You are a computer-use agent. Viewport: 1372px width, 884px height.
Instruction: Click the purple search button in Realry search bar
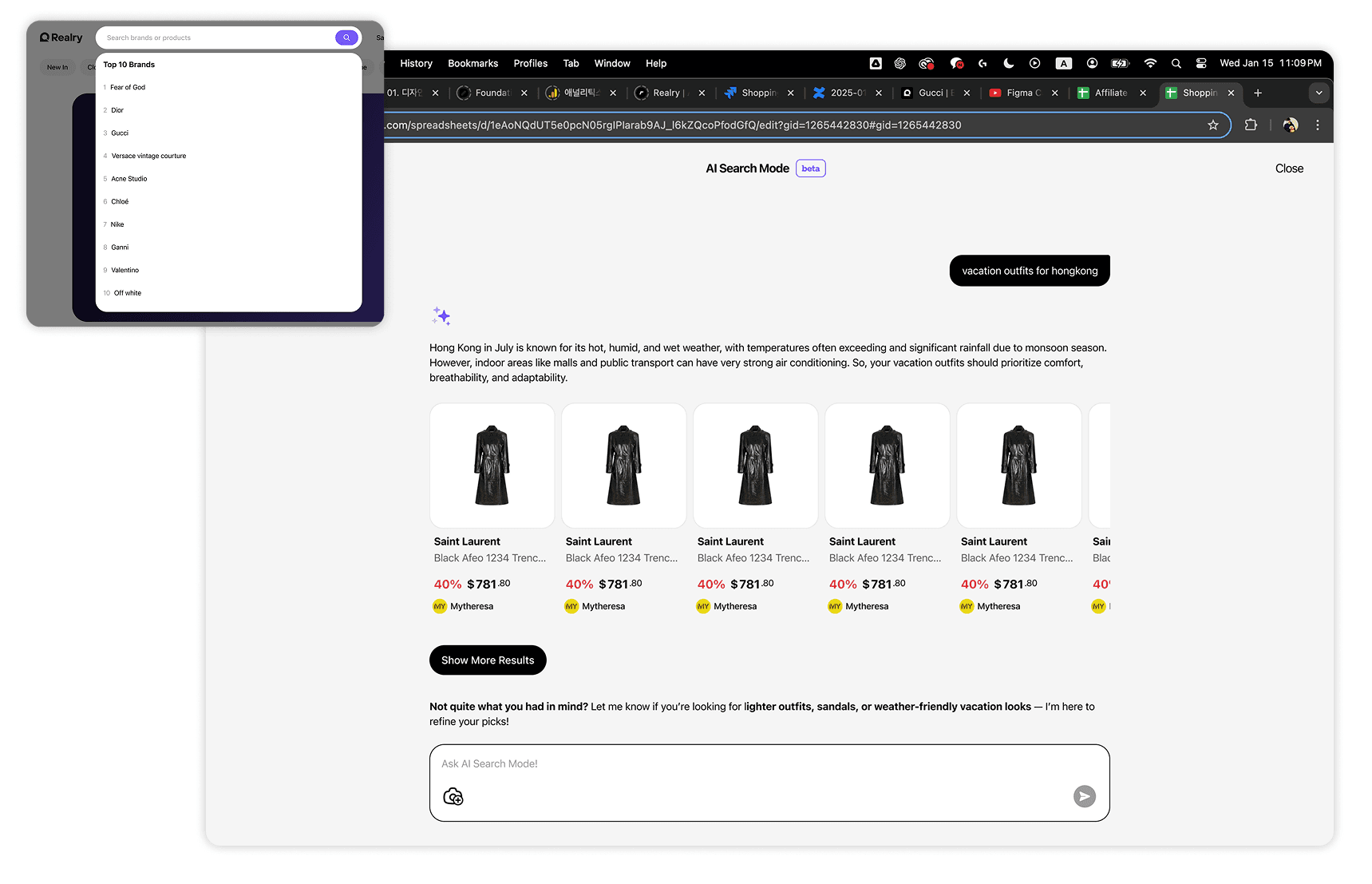point(346,38)
